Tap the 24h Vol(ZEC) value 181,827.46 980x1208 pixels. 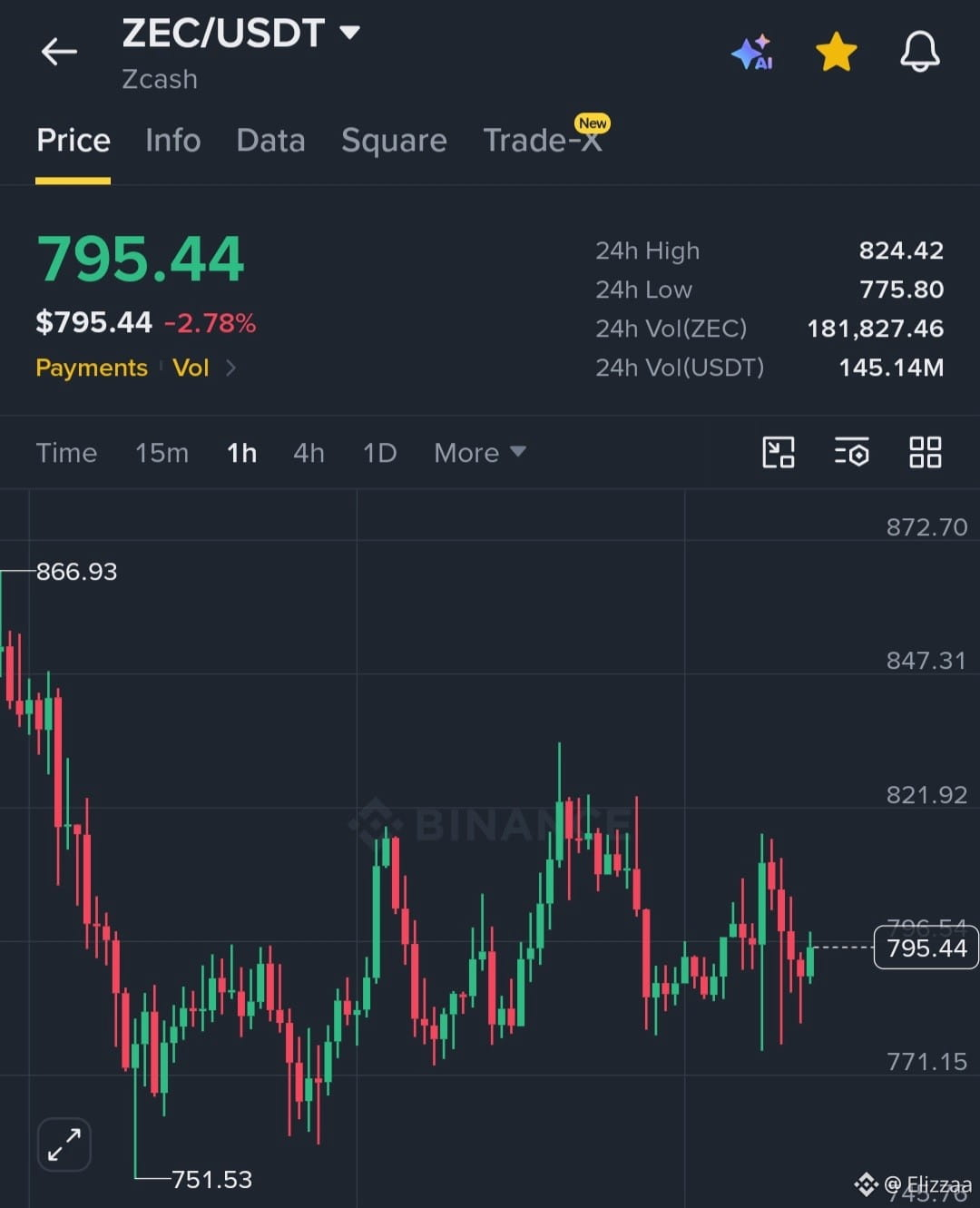coord(876,329)
